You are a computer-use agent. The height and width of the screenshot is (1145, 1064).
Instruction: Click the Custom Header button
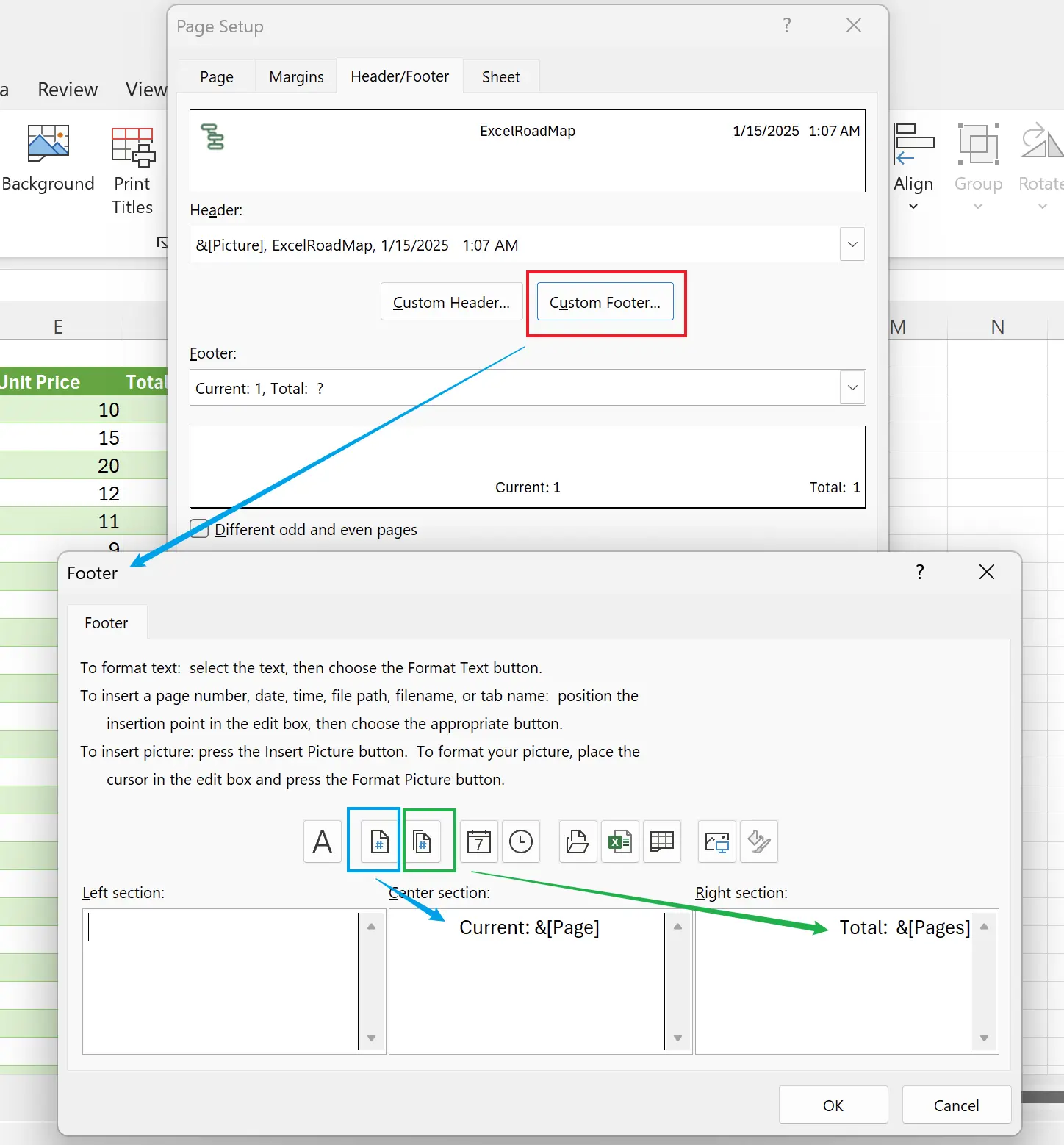click(x=450, y=301)
